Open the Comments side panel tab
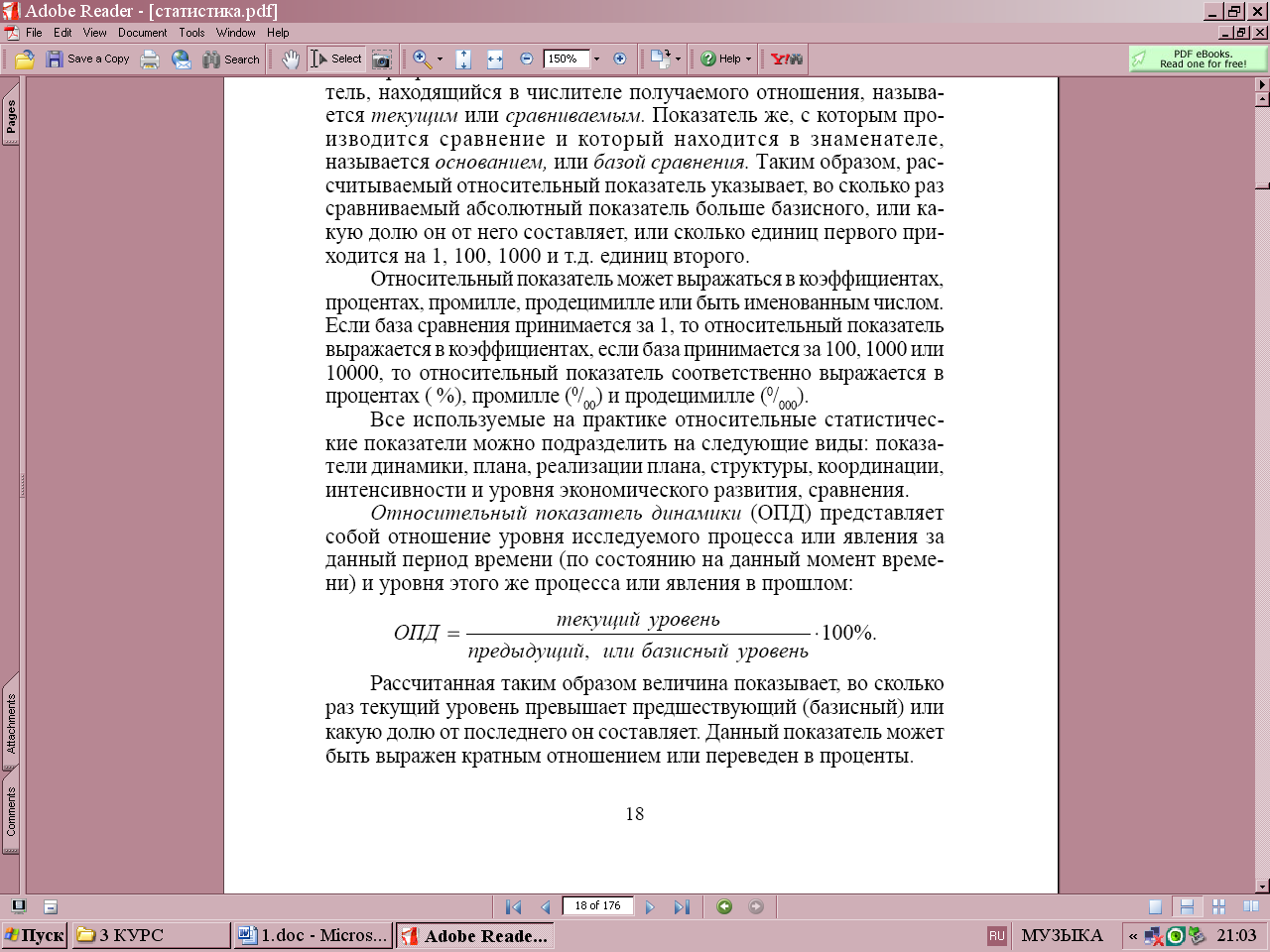Viewport: 1270px width, 952px height. (11, 812)
